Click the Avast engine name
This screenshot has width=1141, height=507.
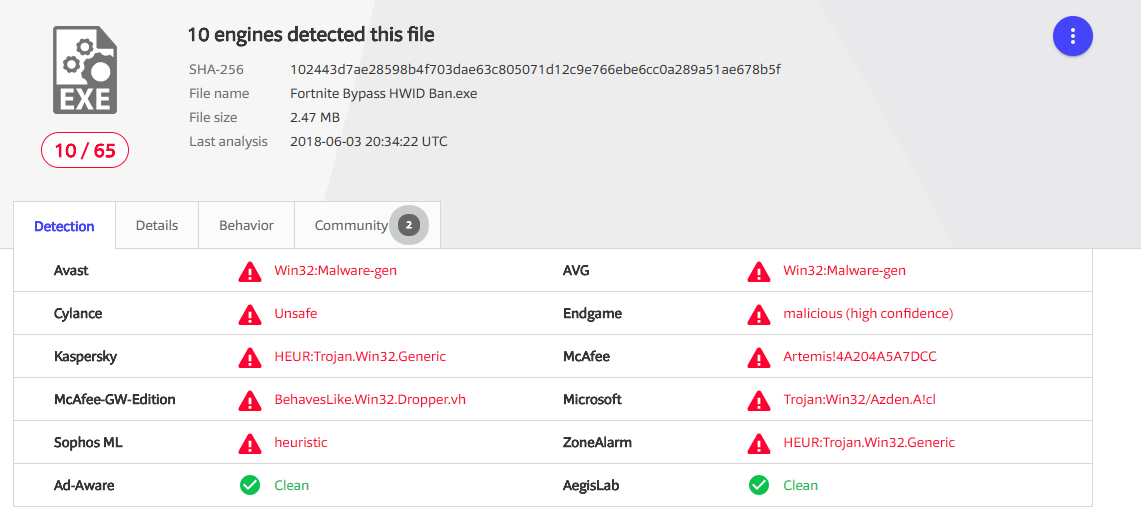71,271
